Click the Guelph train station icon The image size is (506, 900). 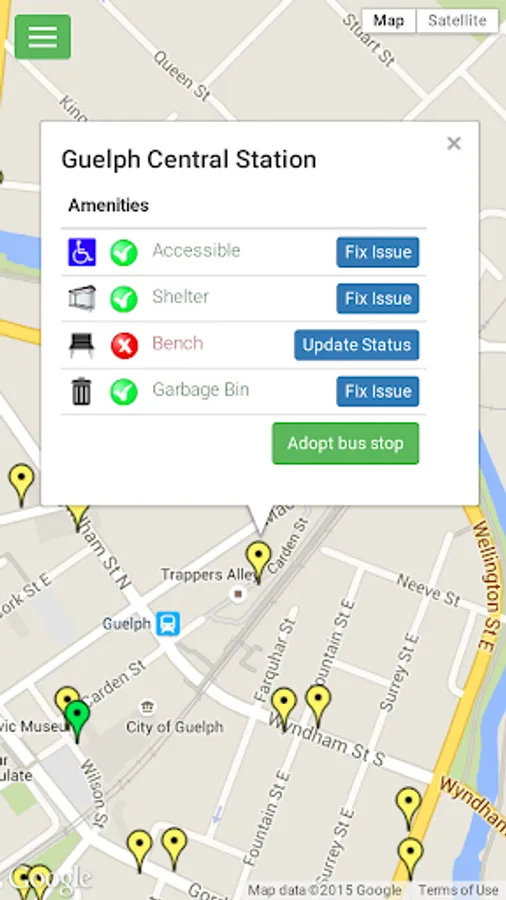point(168,624)
